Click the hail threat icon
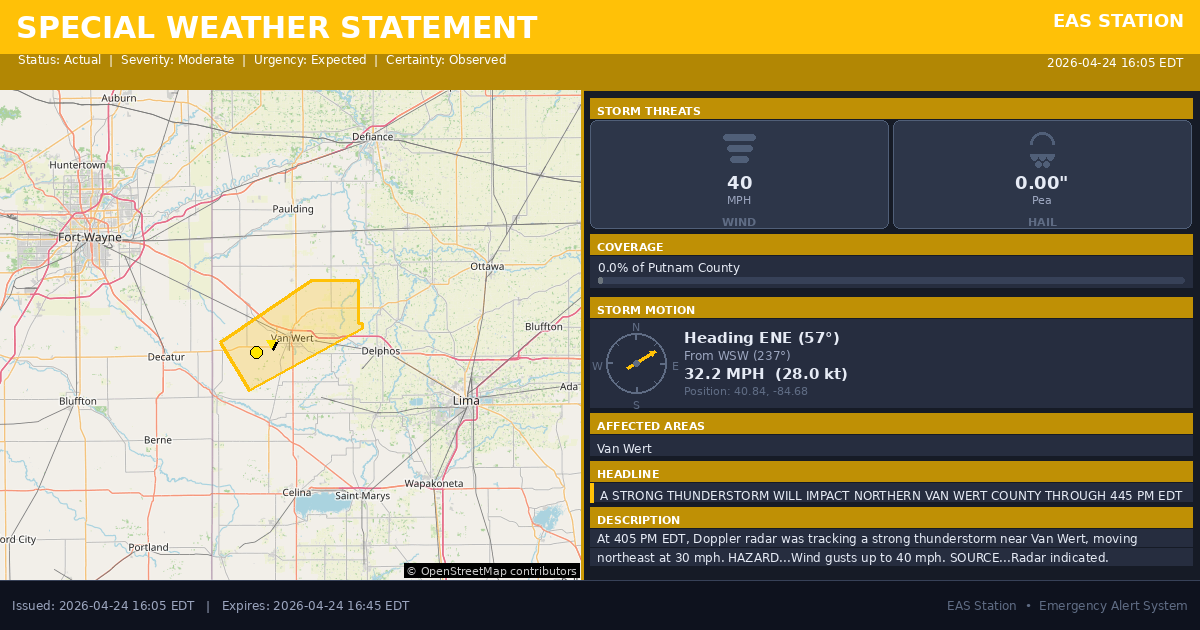 coord(1042,149)
